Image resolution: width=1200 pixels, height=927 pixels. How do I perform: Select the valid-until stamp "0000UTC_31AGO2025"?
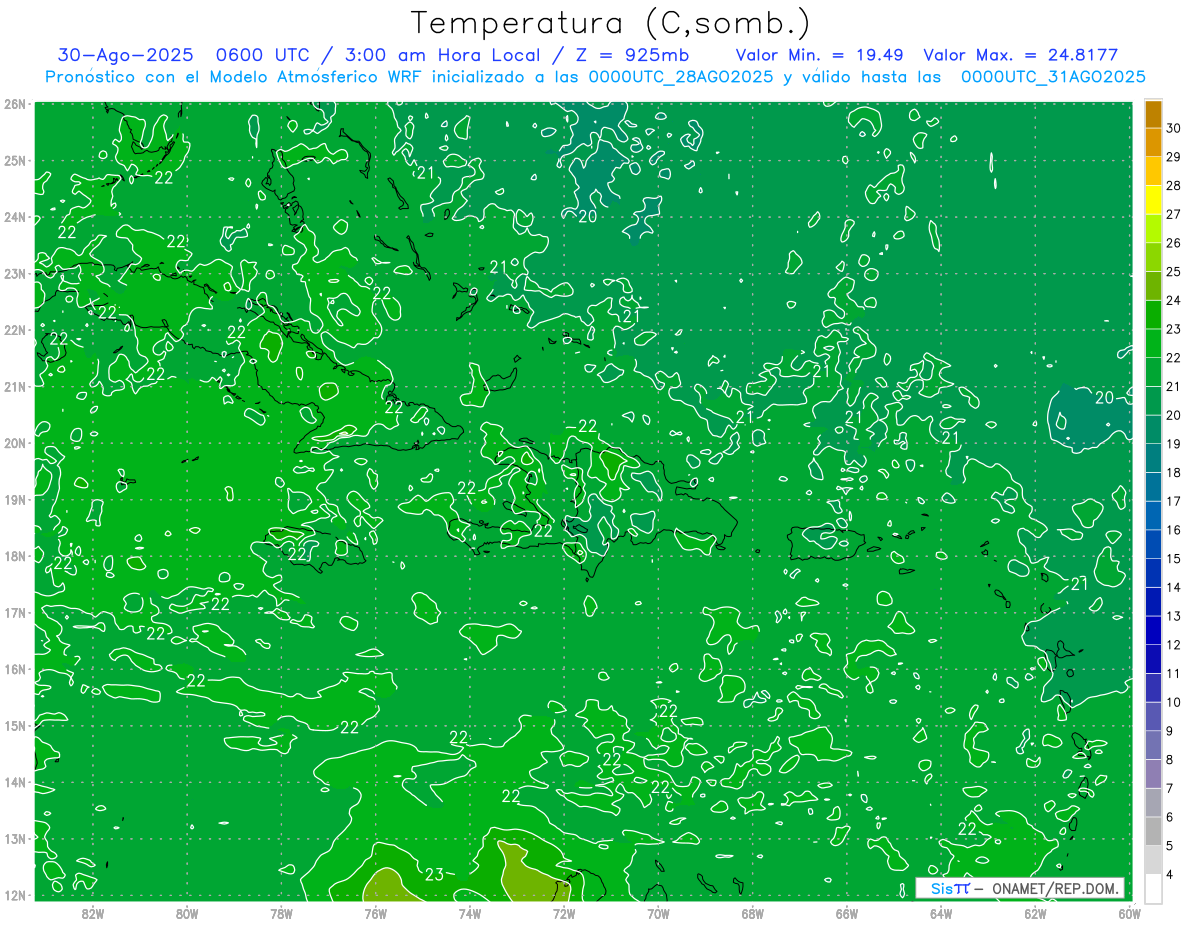(x=1053, y=77)
